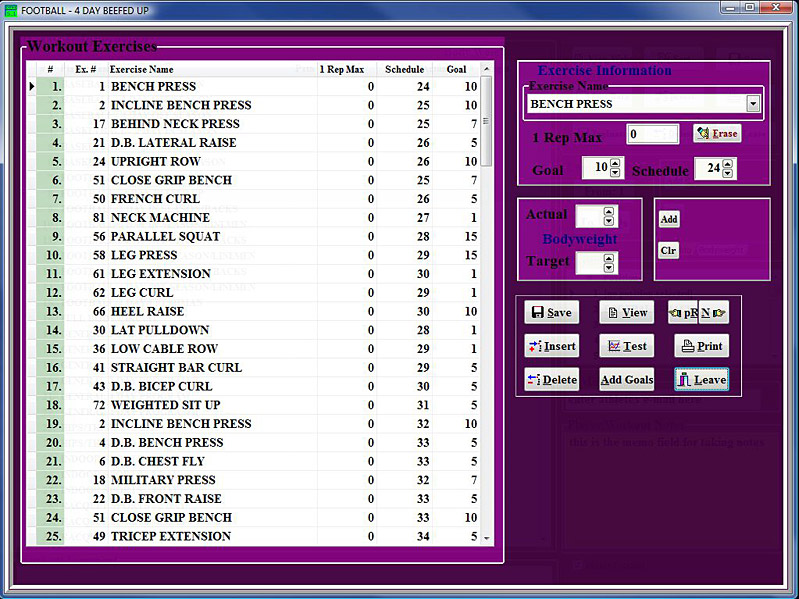
Task: Go to previous record with pR button
Action: [683, 313]
